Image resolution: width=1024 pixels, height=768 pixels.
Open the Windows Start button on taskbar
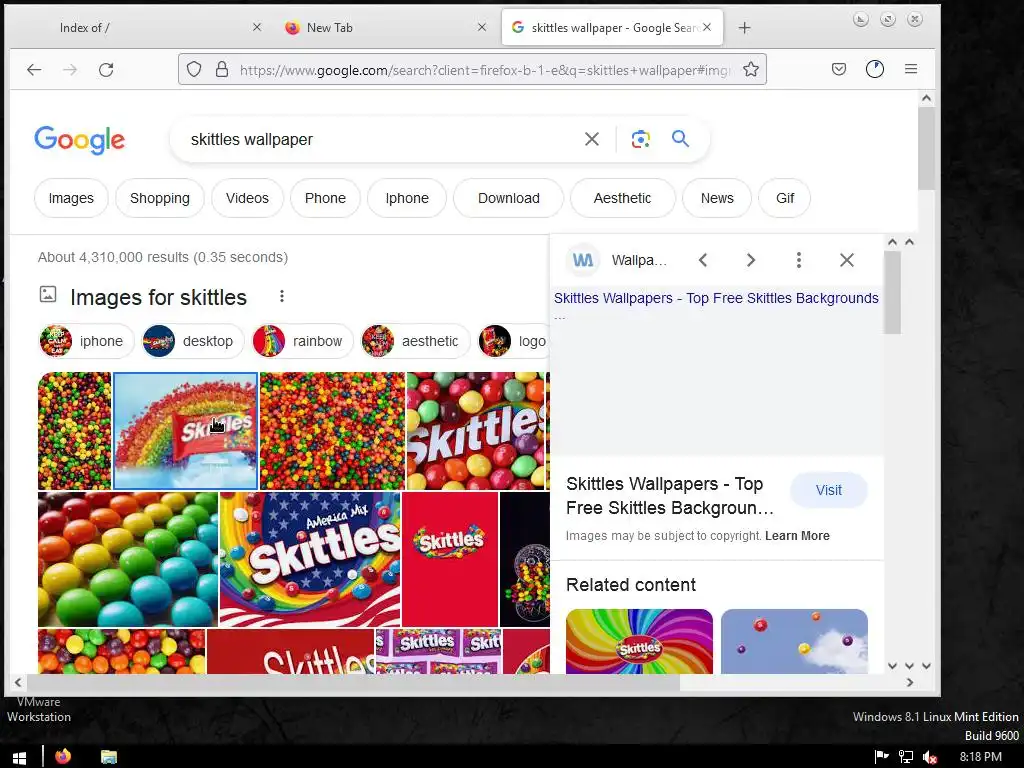[20, 757]
